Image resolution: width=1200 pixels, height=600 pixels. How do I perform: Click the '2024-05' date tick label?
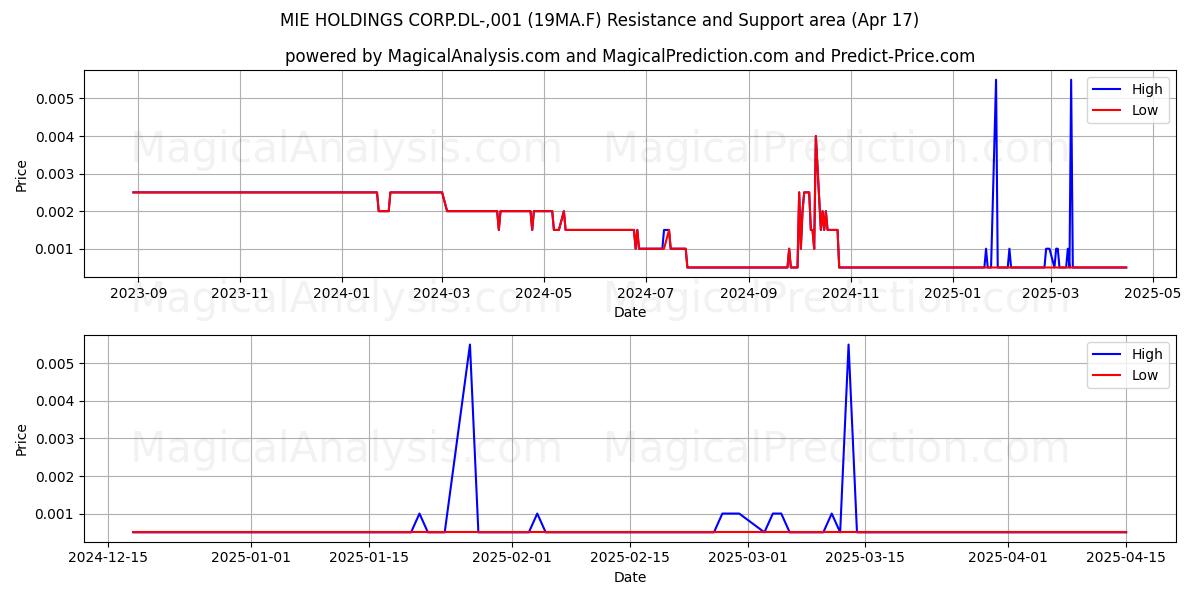click(x=544, y=294)
